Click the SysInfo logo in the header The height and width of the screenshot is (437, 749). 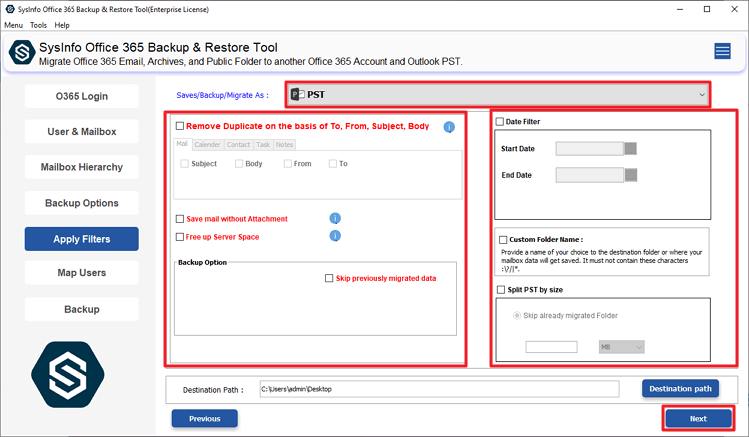[x=21, y=55]
